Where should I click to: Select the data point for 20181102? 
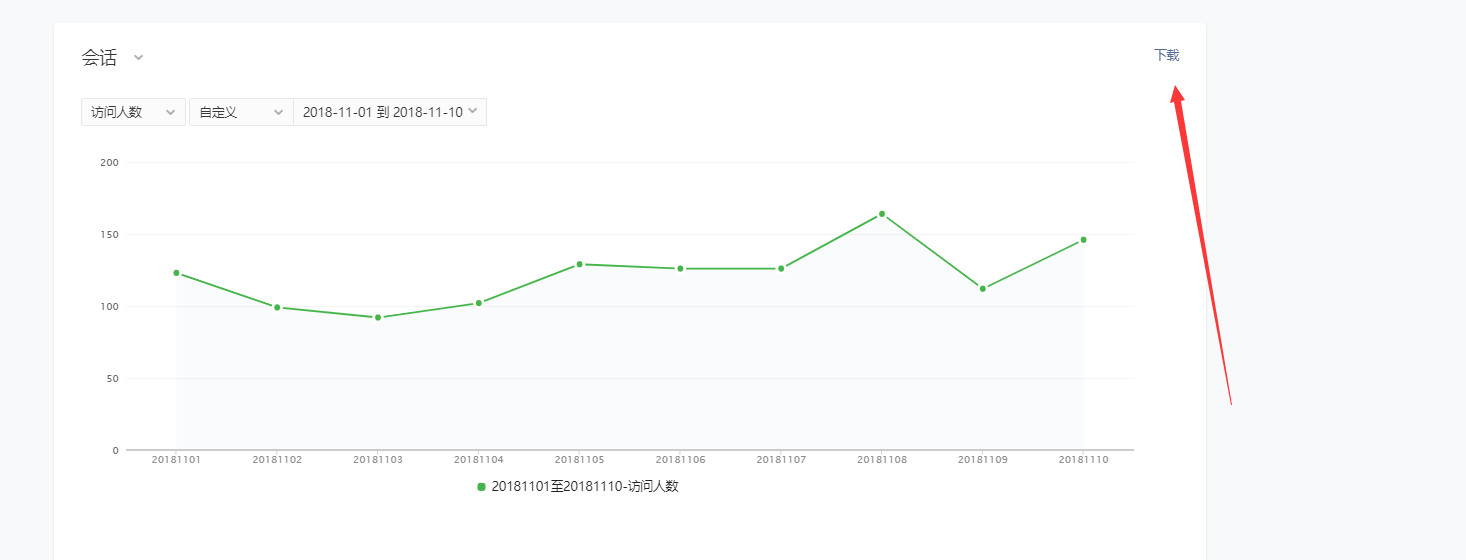(277, 307)
